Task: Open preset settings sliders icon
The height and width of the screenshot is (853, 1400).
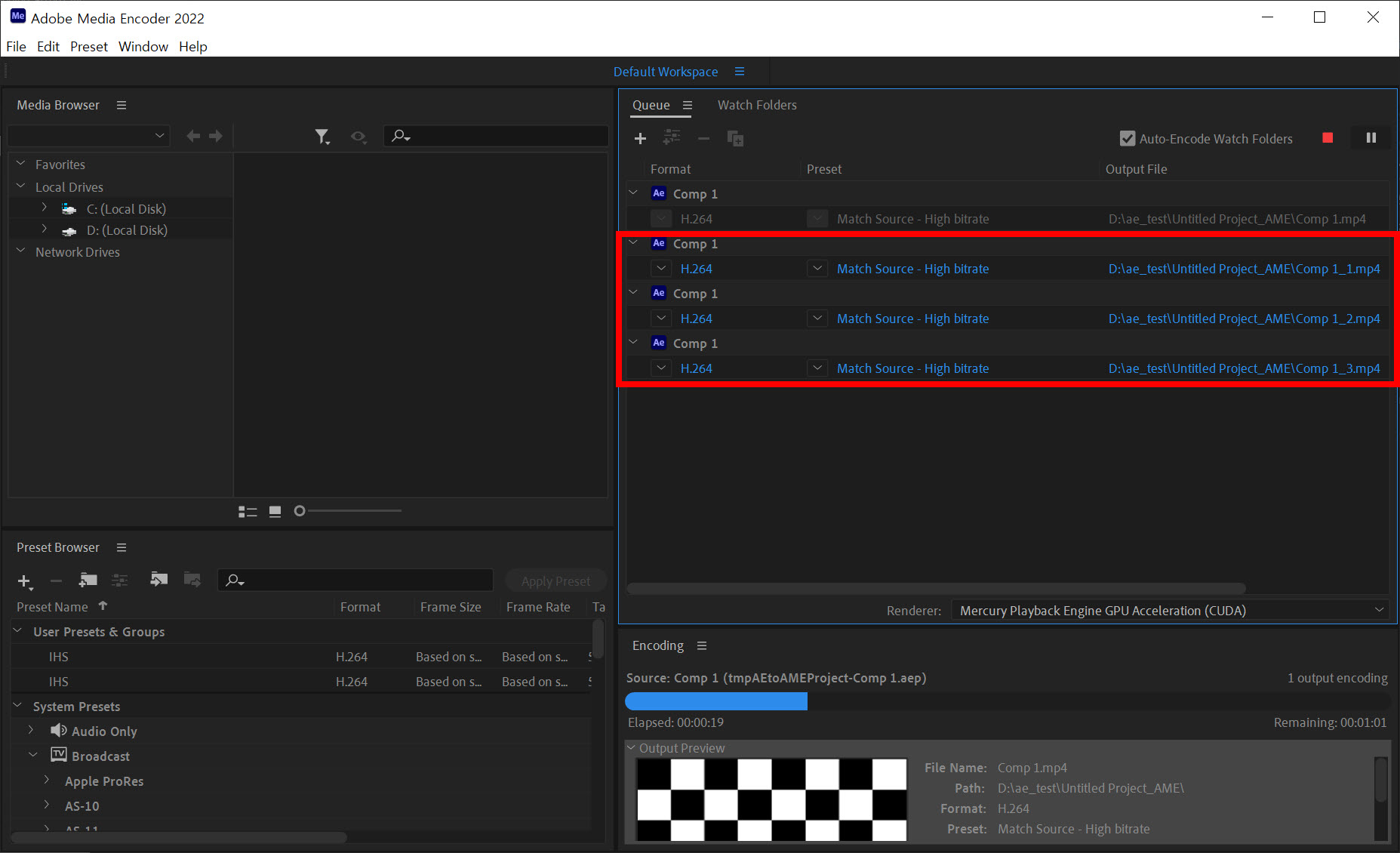Action: [x=120, y=580]
